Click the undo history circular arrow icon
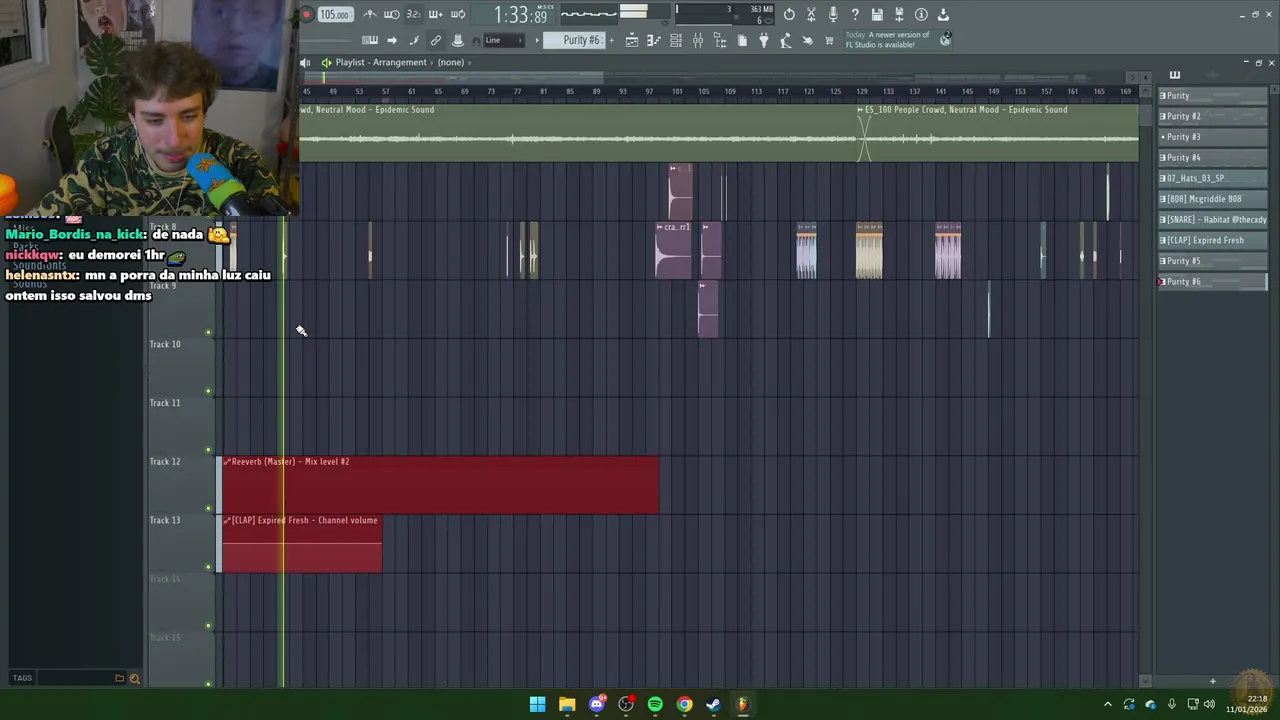This screenshot has height=720, width=1280. click(x=789, y=14)
